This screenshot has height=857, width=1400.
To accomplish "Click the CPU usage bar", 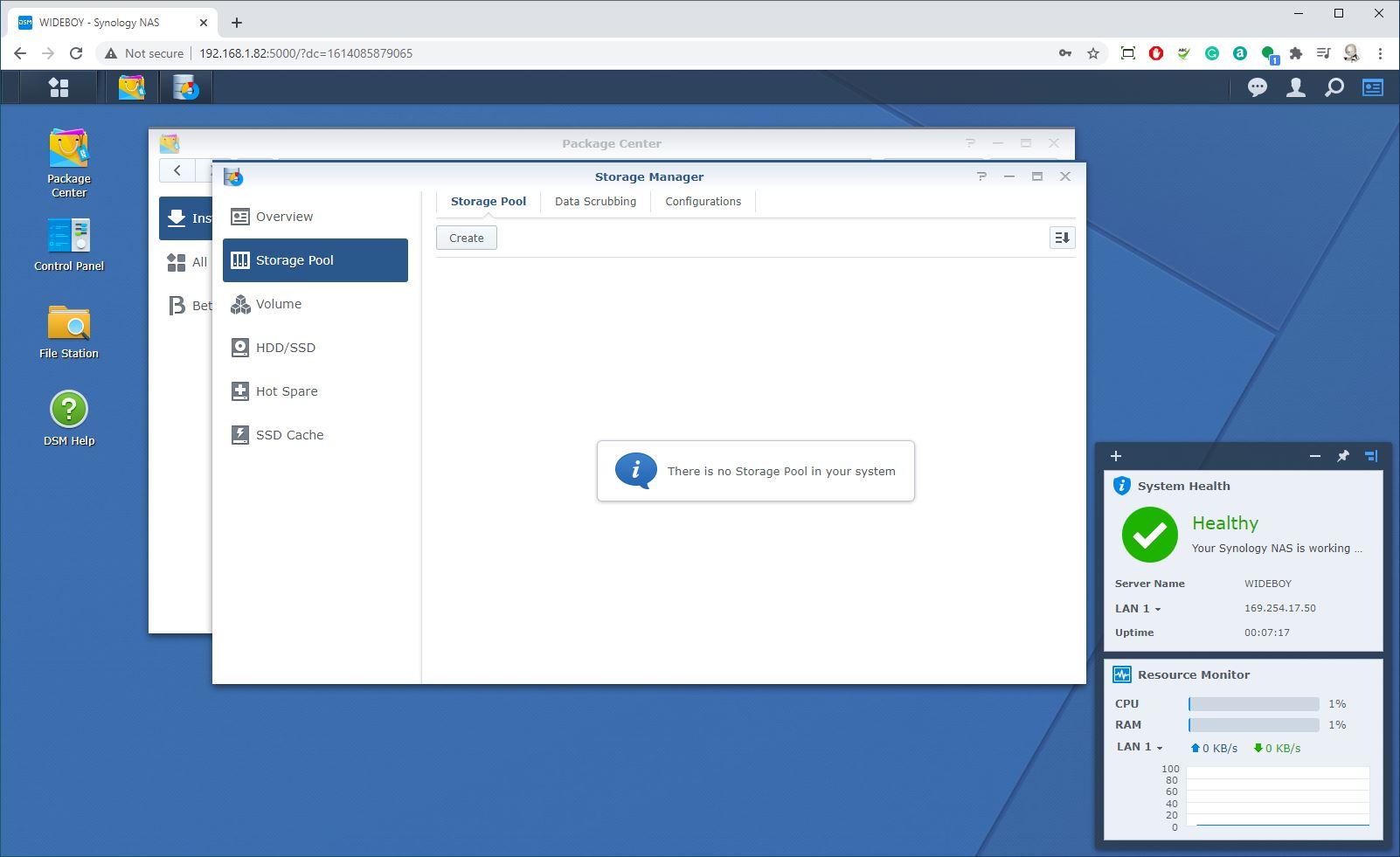I will click(1253, 704).
